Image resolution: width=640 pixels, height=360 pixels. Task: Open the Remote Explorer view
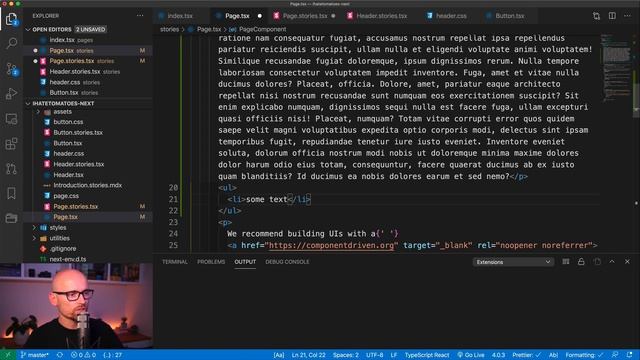point(11,119)
